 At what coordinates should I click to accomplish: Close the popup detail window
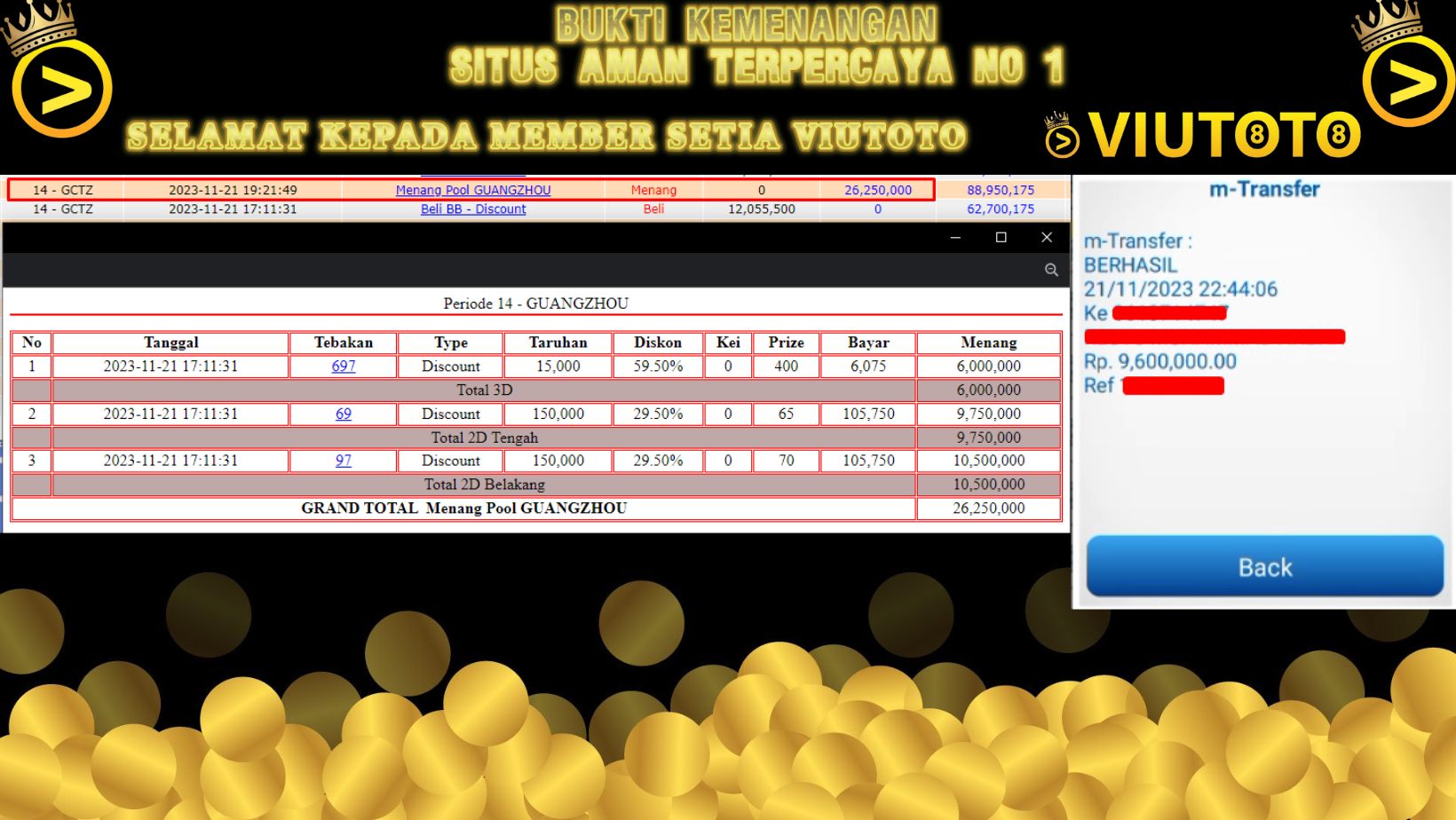(1047, 237)
